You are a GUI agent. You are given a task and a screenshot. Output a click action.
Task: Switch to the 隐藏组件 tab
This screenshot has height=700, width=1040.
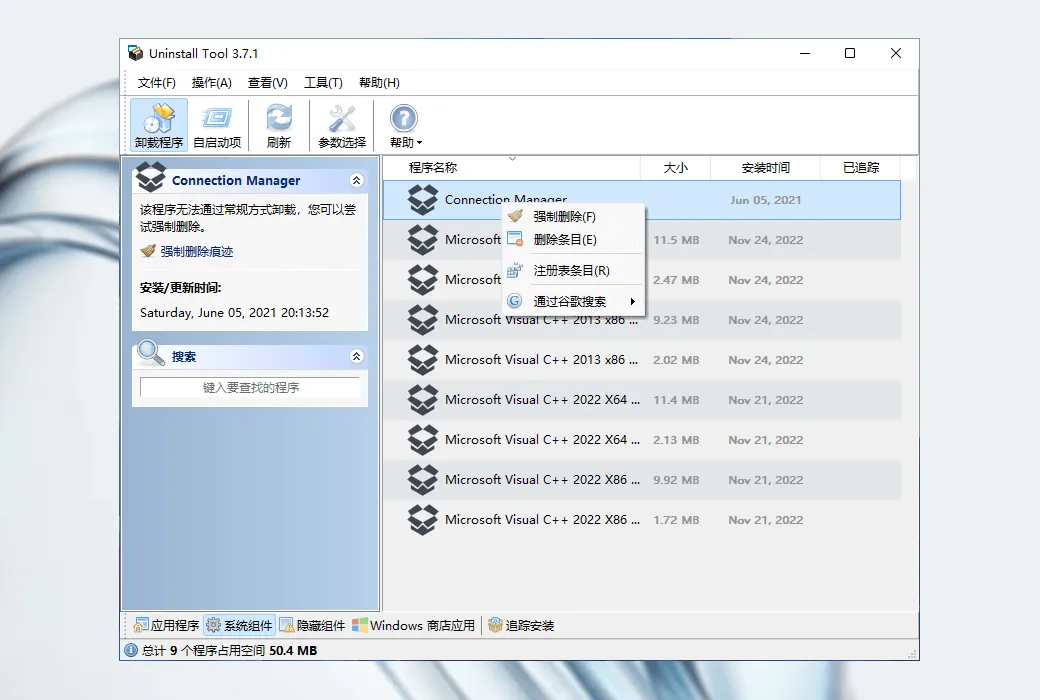click(x=312, y=625)
